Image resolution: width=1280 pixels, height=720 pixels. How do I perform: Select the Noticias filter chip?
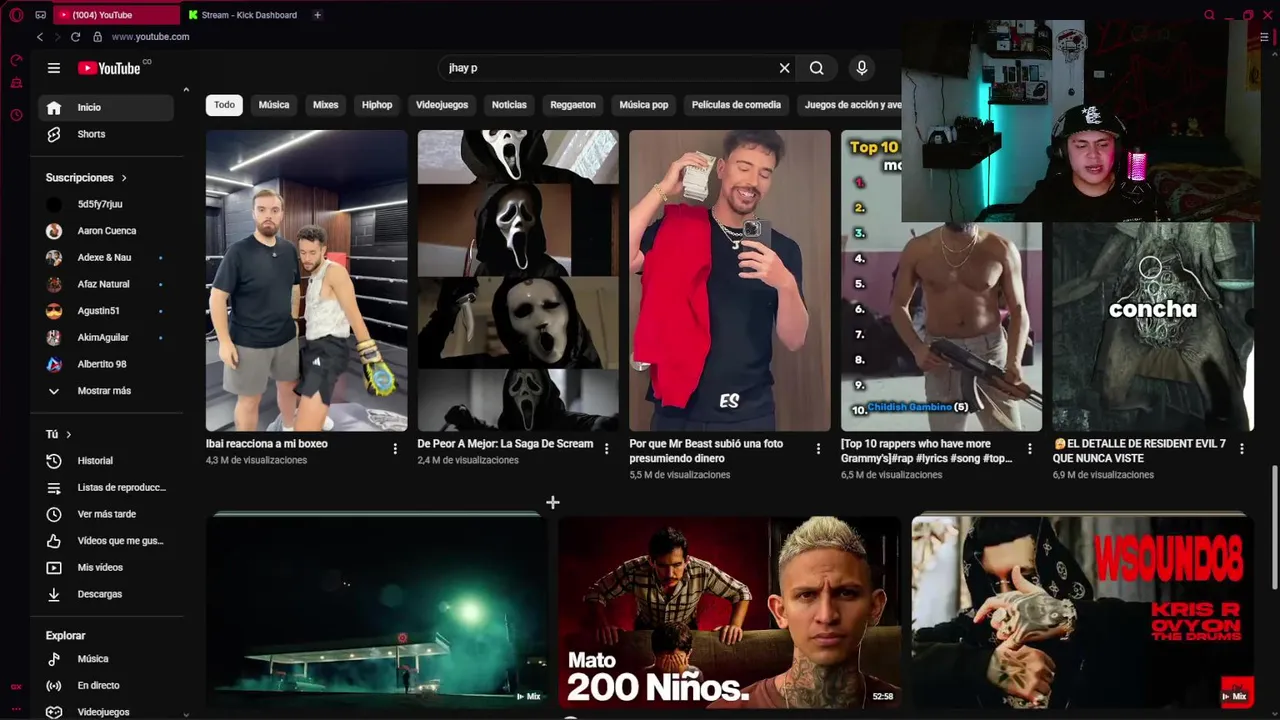coord(509,105)
